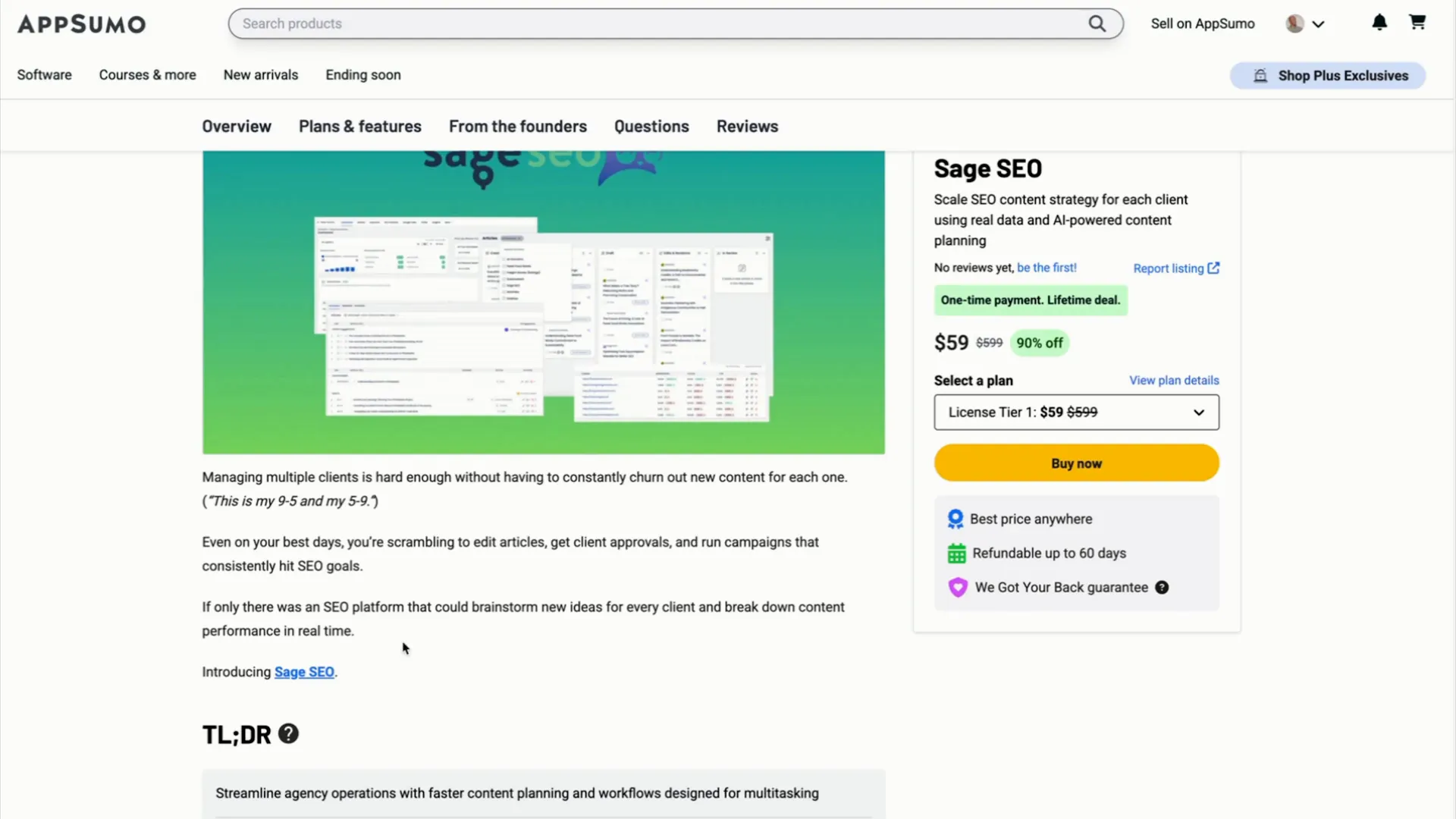Viewport: 1456px width, 819px height.
Task: Click the 'be the first!' review link
Action: pos(1046,268)
